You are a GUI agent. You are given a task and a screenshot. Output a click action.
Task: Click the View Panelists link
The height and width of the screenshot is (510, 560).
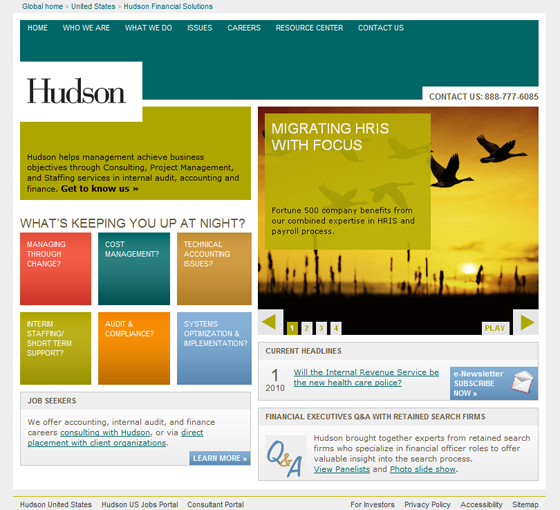342,469
